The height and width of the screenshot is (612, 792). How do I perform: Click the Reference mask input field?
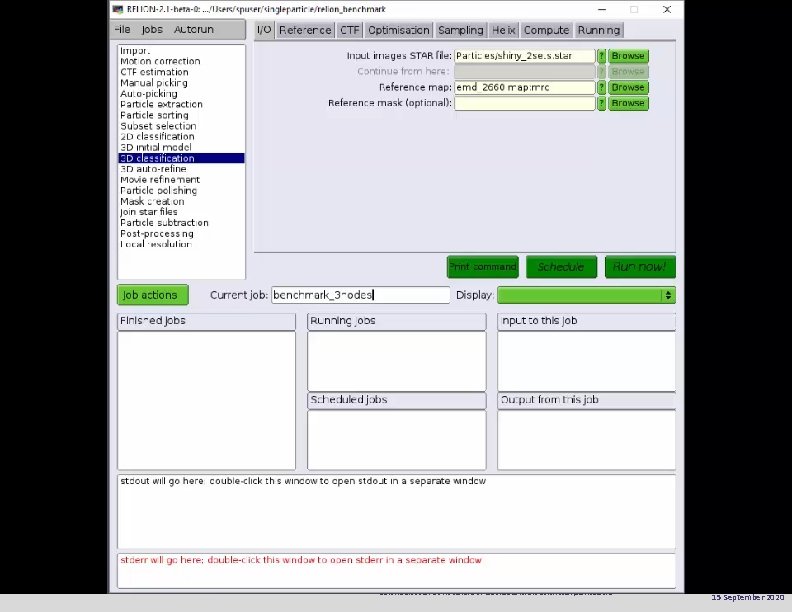[524, 103]
